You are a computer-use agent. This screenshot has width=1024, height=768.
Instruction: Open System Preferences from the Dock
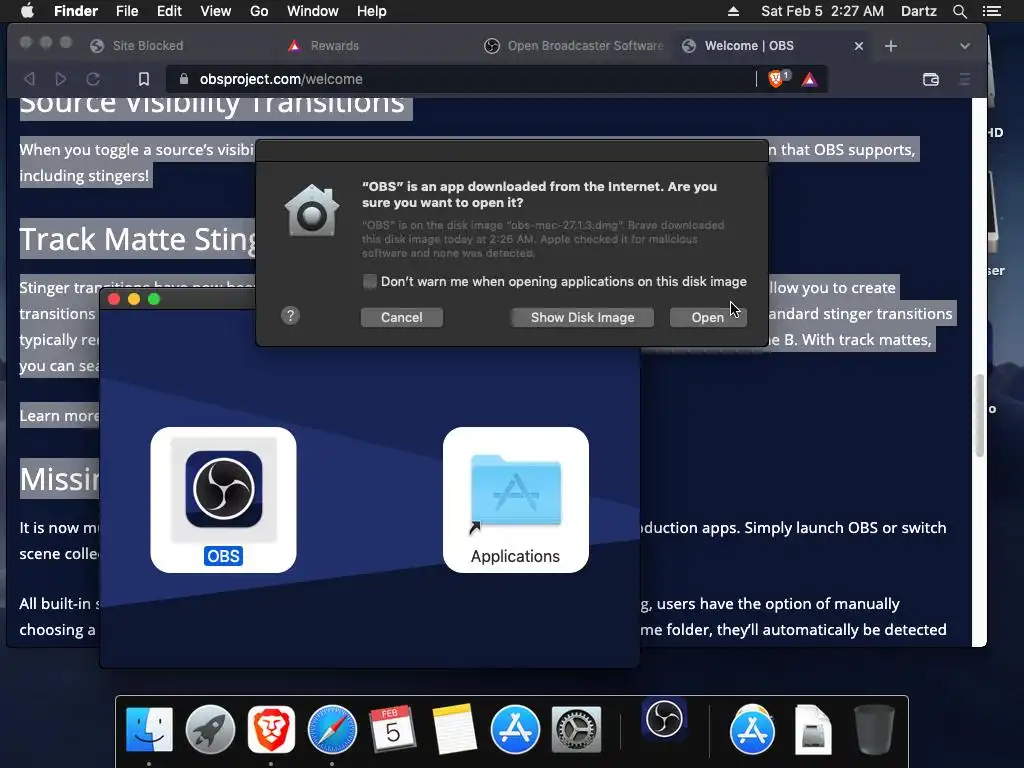coord(576,729)
